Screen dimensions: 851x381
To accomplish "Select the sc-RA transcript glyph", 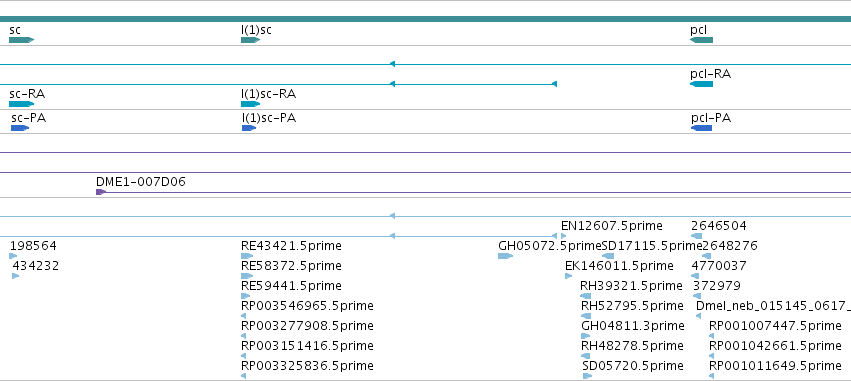I will click(22, 104).
